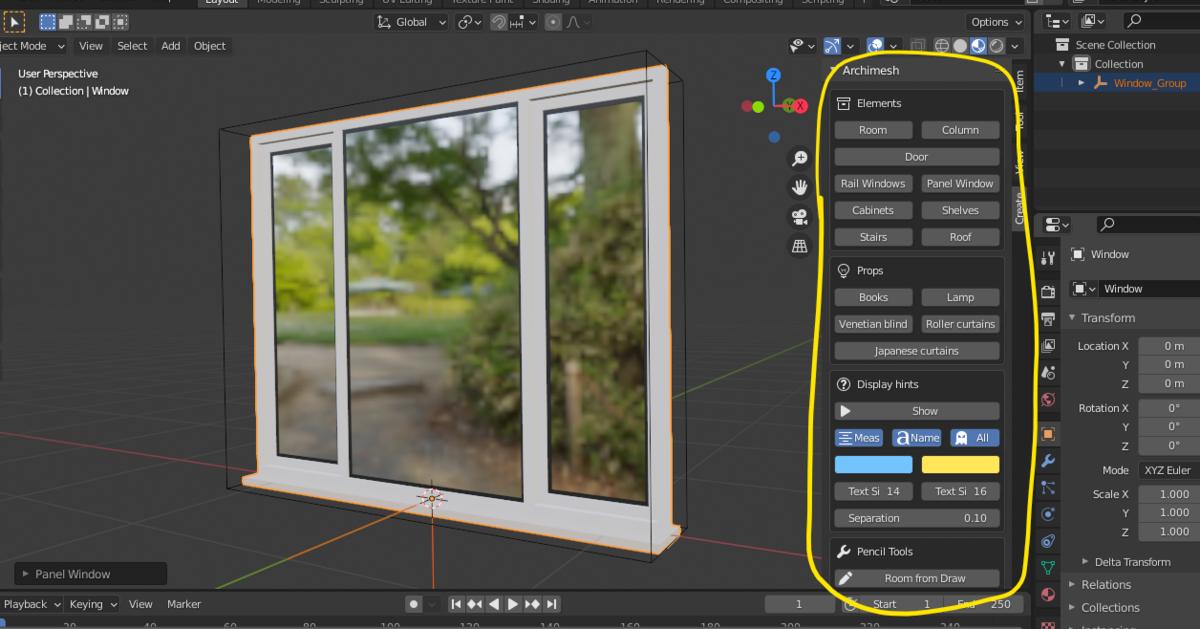Screen dimensions: 1200x629
Task: Collapse the Transform panel
Action: coord(1072,318)
